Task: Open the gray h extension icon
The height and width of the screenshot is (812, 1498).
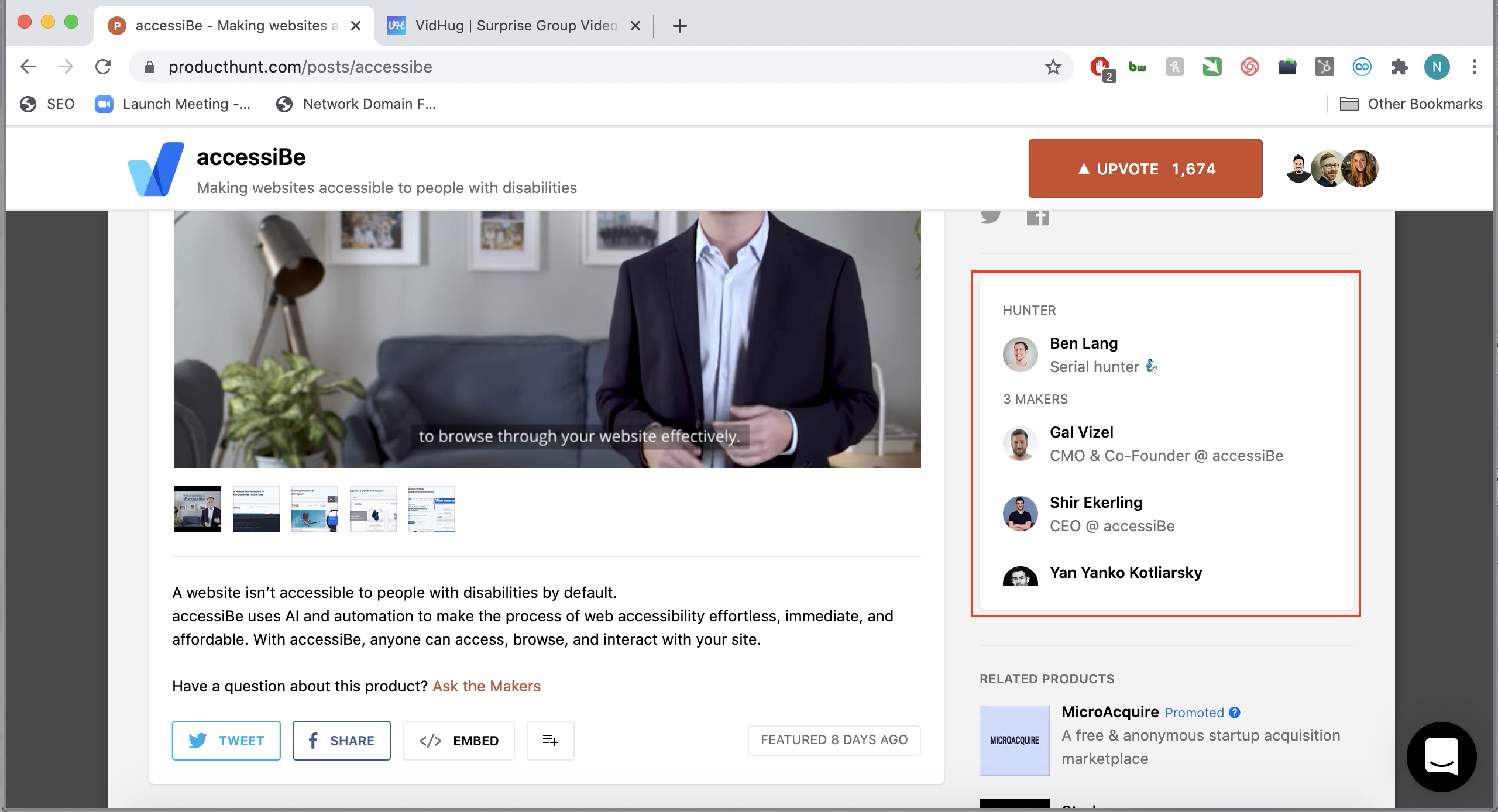Action: pos(1174,67)
